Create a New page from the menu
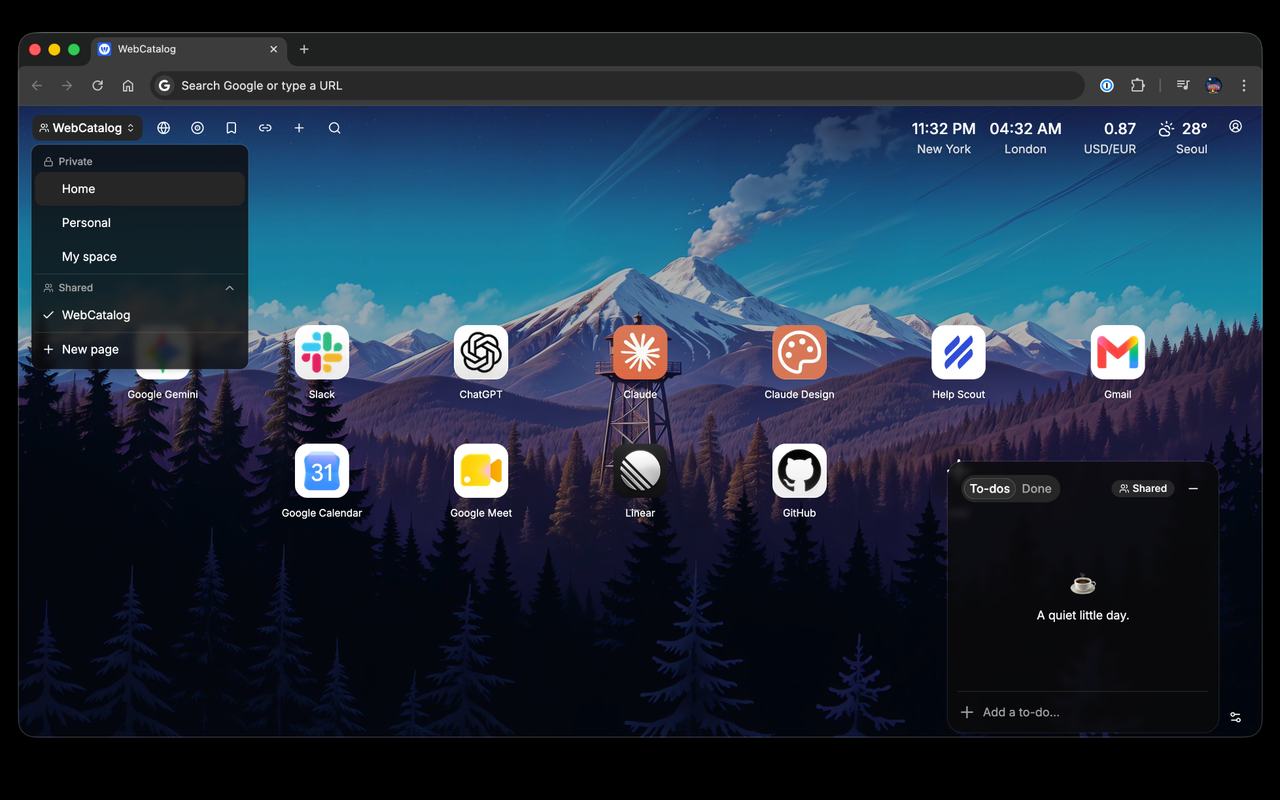 point(140,349)
